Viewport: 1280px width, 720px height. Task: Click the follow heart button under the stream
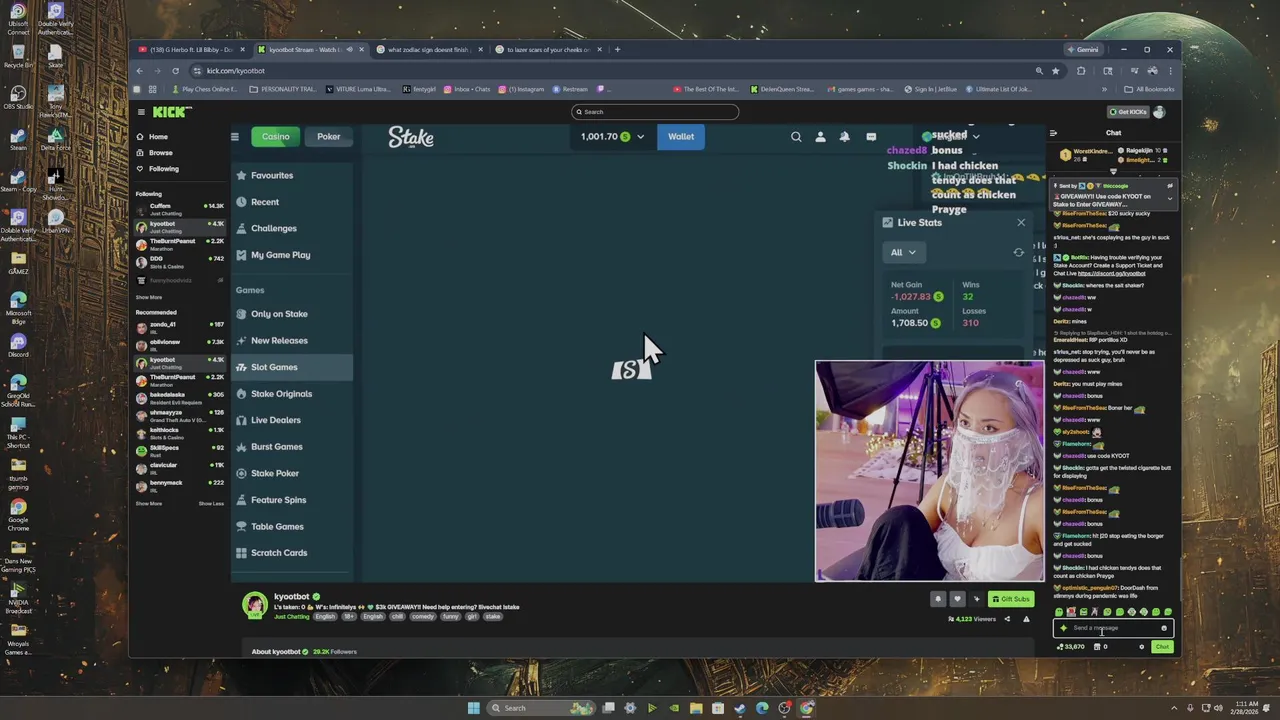point(957,599)
